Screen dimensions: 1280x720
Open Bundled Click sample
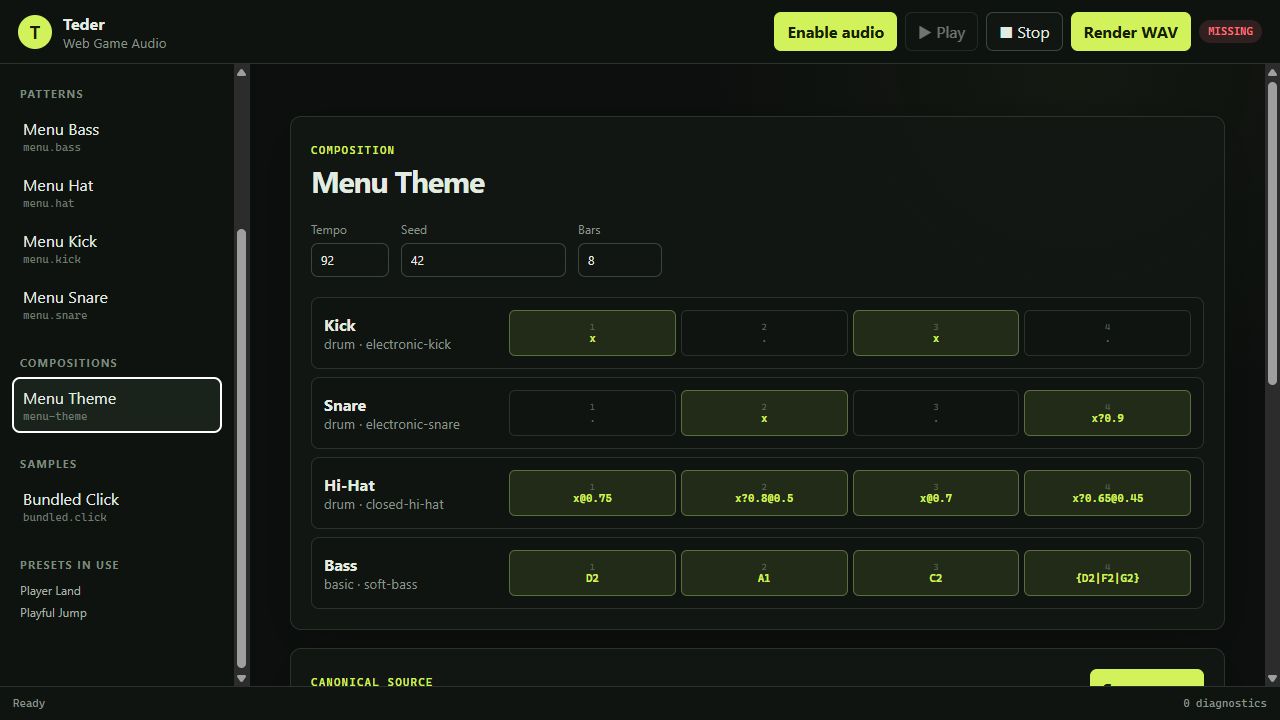(117, 506)
